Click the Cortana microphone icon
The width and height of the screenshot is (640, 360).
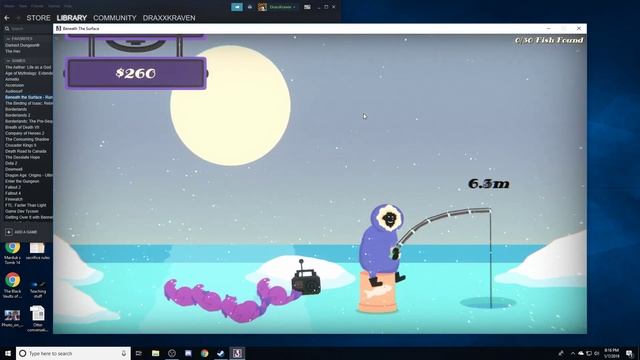124,353
